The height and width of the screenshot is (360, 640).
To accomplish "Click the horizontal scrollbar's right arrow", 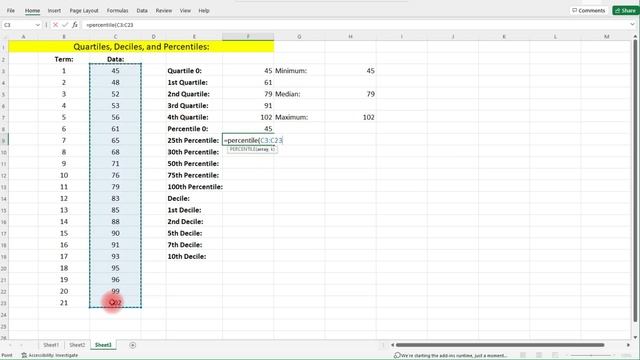I will (x=628, y=345).
